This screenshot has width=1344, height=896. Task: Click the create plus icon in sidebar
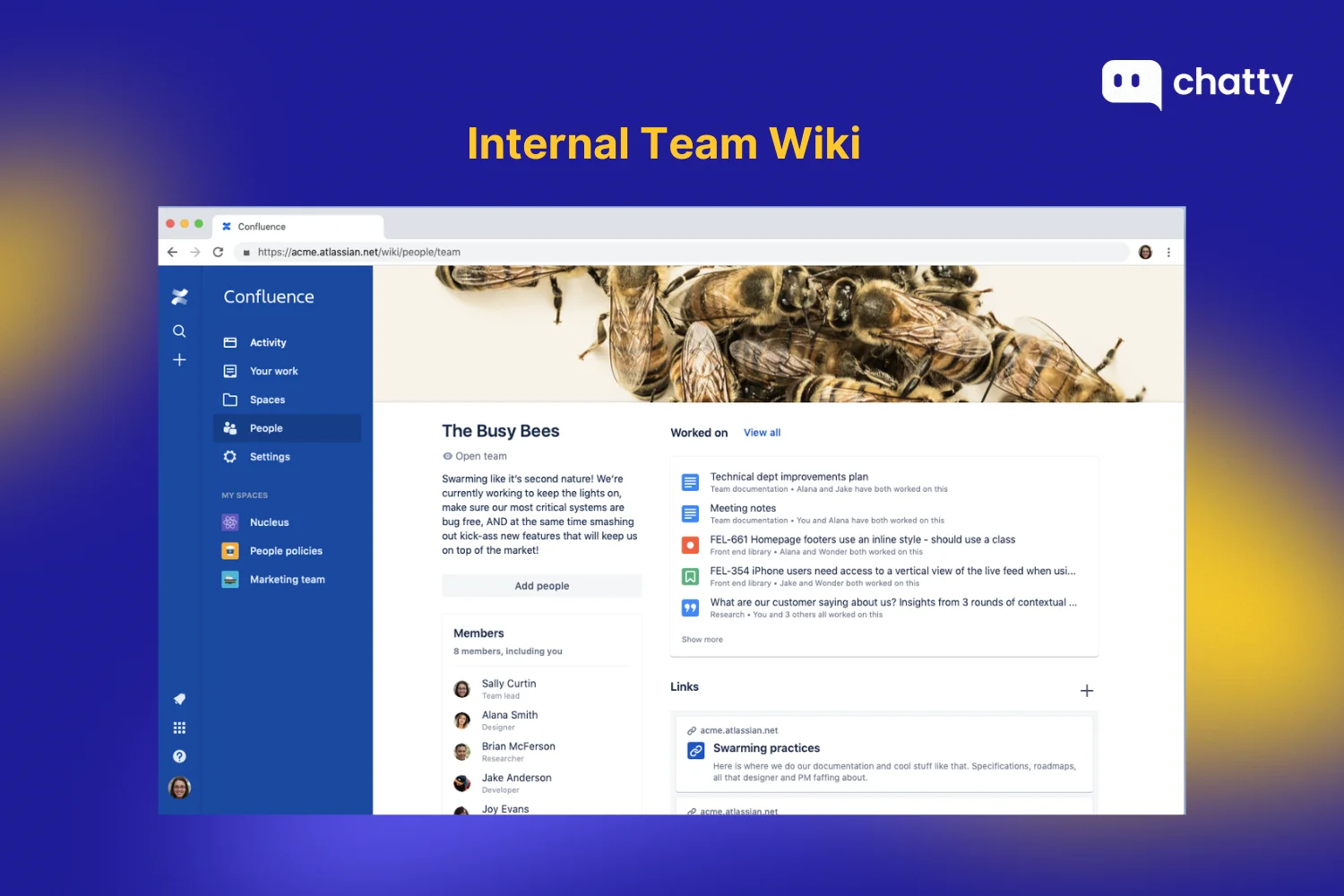179,360
